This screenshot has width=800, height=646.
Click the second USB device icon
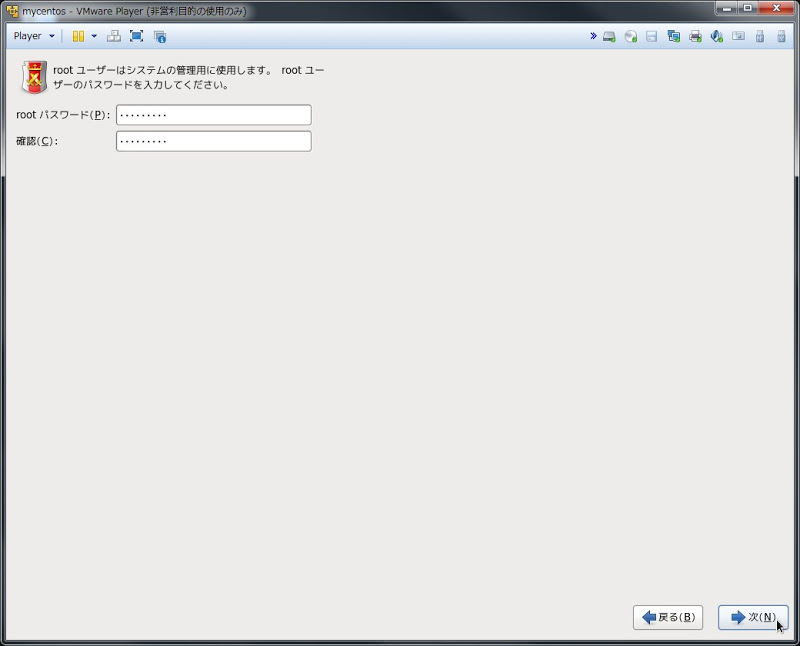(x=783, y=36)
